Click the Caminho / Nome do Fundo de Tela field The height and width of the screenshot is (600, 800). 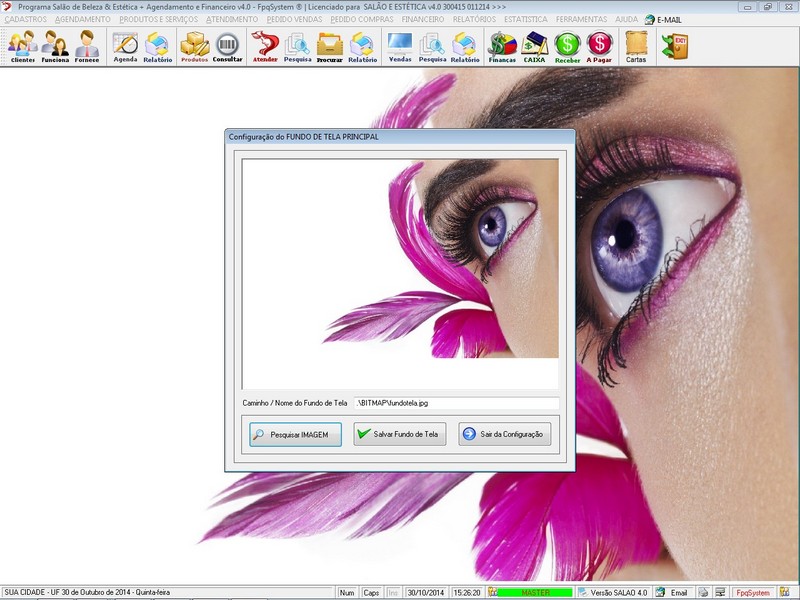click(457, 403)
